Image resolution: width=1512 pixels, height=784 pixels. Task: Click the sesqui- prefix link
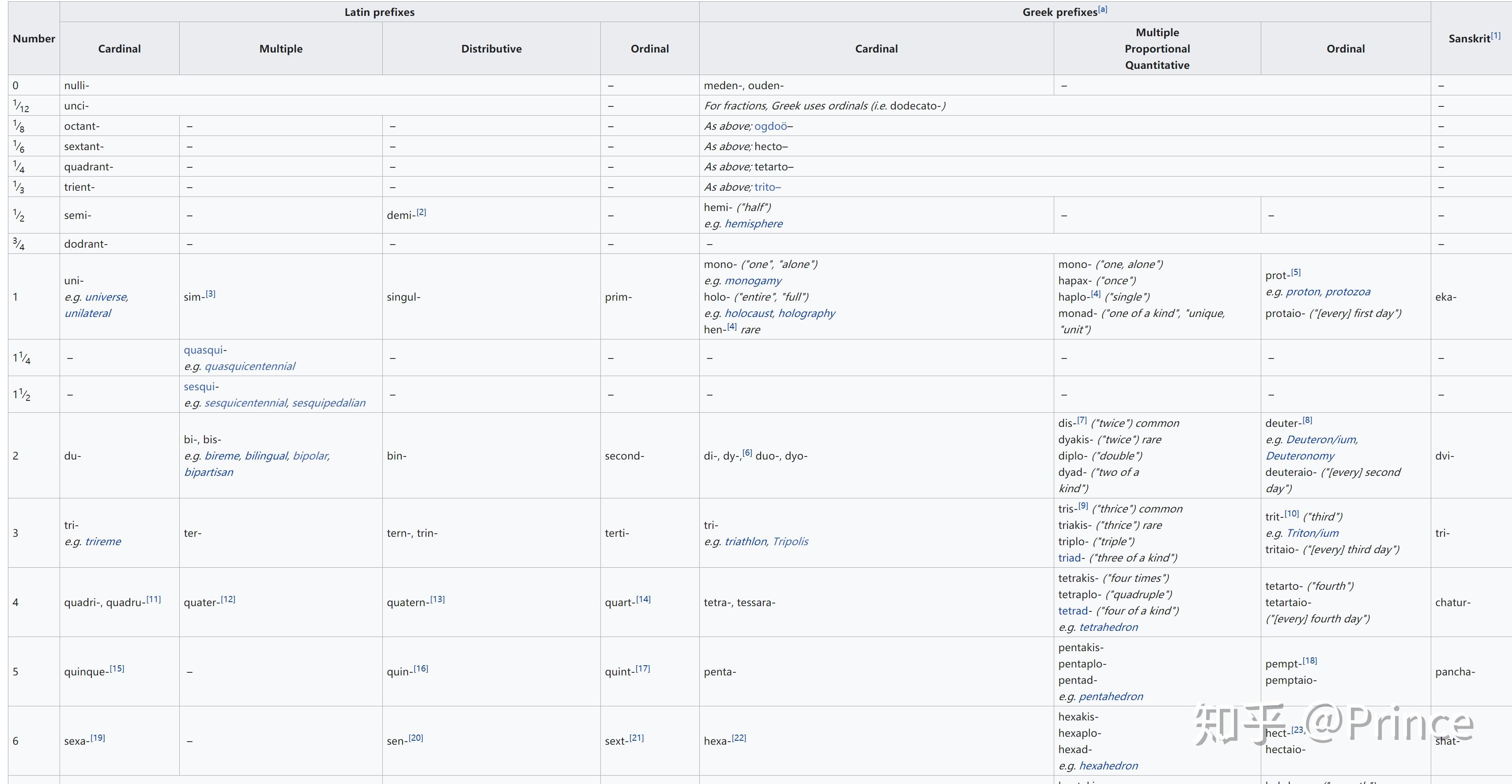[201, 387]
